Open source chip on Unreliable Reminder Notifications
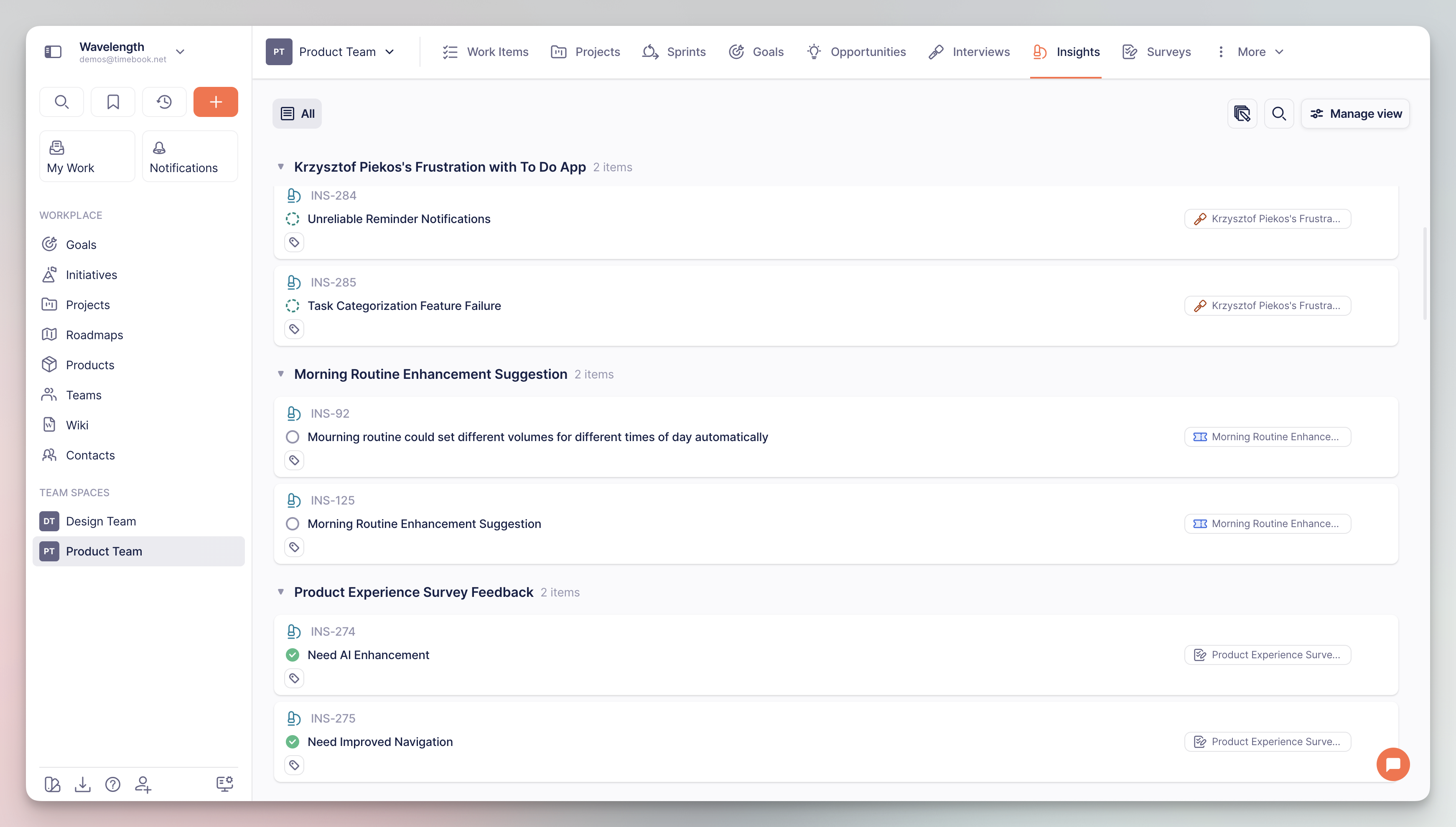This screenshot has height=827, width=1456. [x=1268, y=219]
